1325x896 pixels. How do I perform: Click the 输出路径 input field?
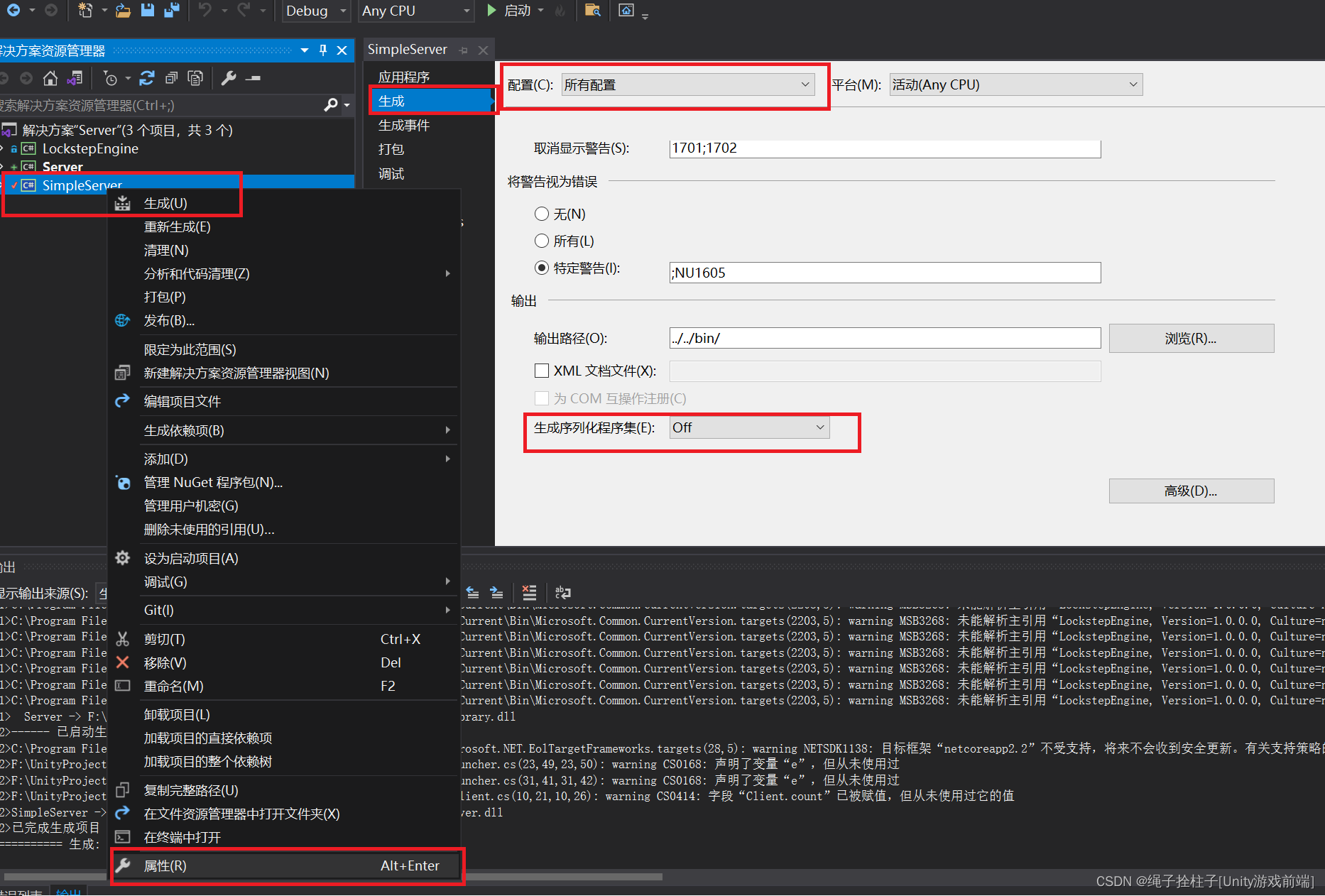pyautogui.click(x=885, y=338)
